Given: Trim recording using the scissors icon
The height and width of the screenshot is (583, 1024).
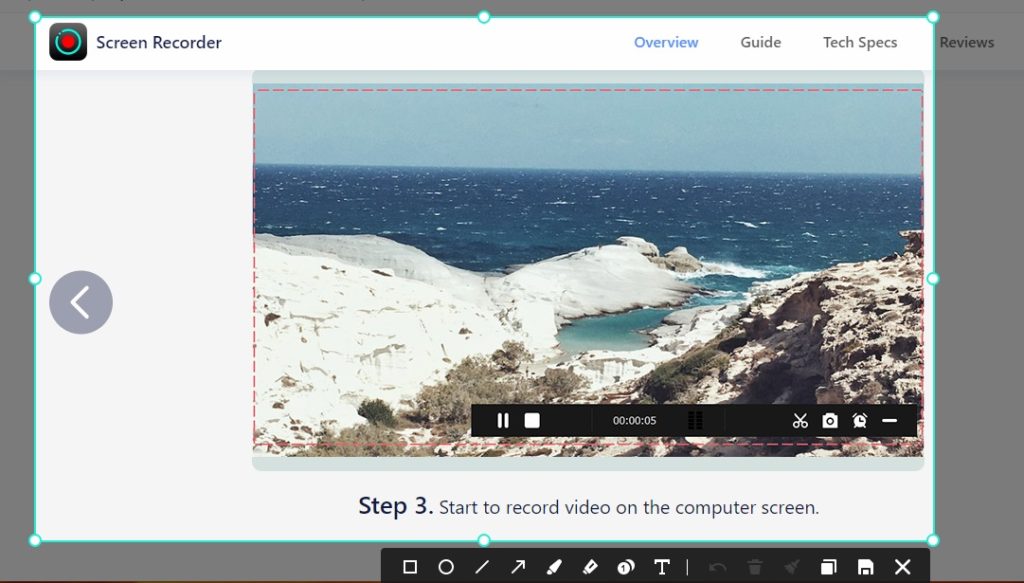Looking at the screenshot, I should (x=799, y=421).
